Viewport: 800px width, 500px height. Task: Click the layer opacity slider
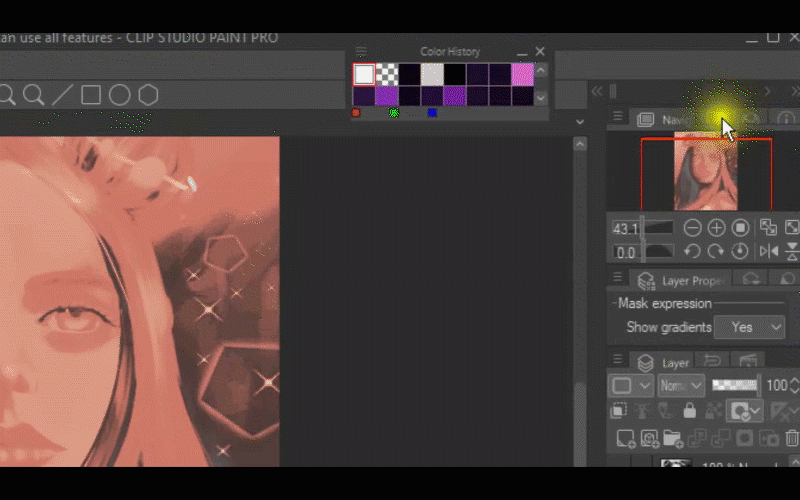point(735,385)
